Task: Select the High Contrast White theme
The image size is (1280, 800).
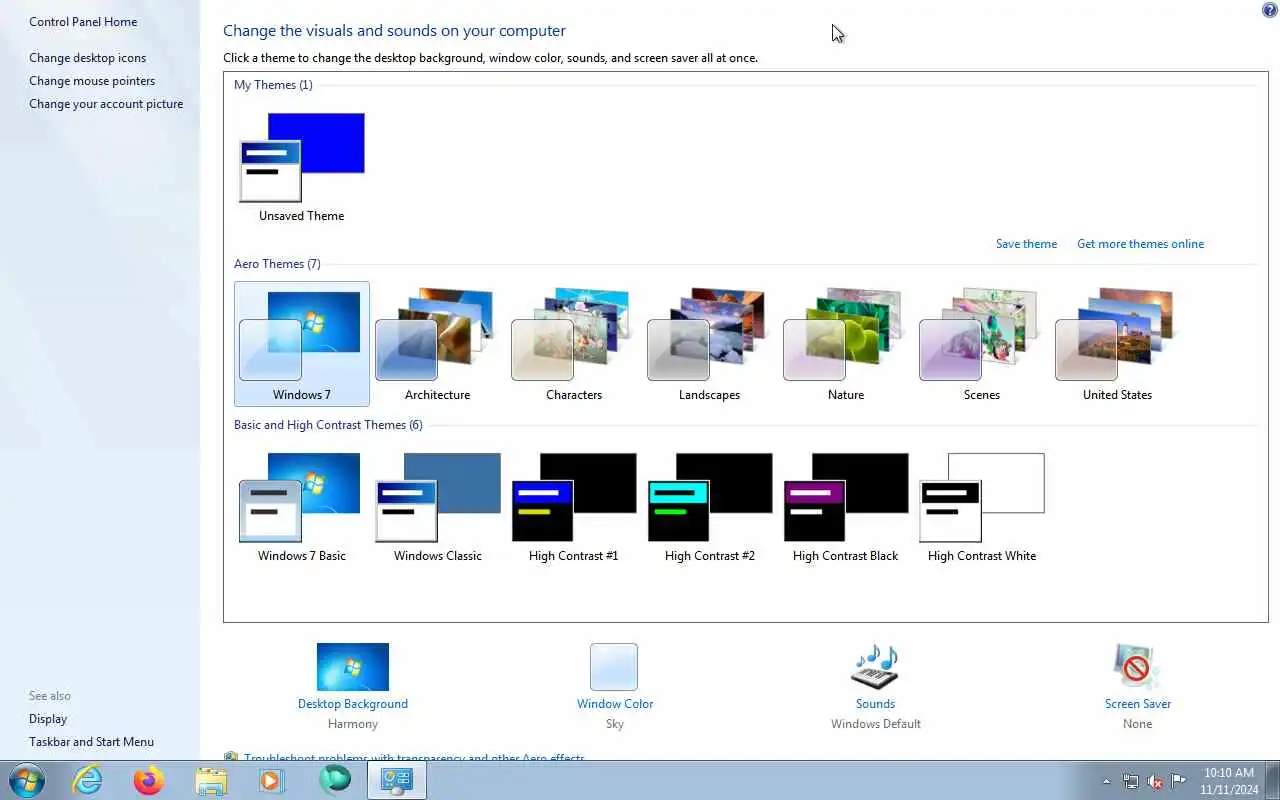Action: click(981, 506)
